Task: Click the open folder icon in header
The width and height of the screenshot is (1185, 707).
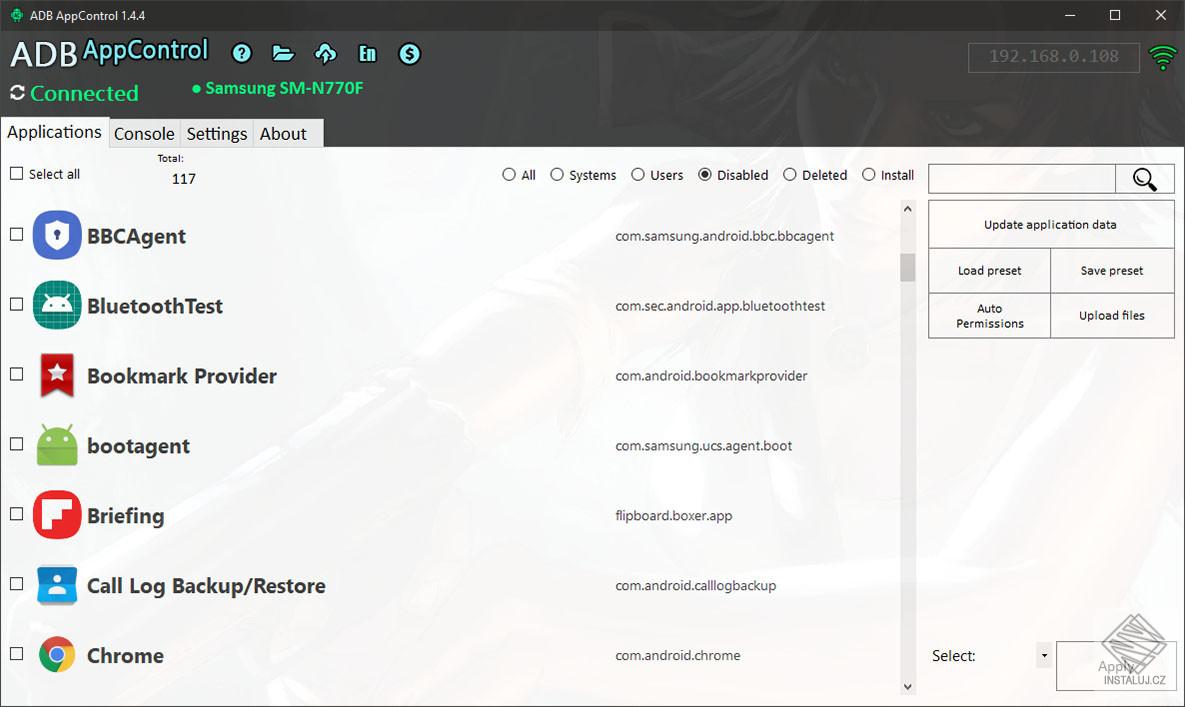Action: pyautogui.click(x=283, y=53)
